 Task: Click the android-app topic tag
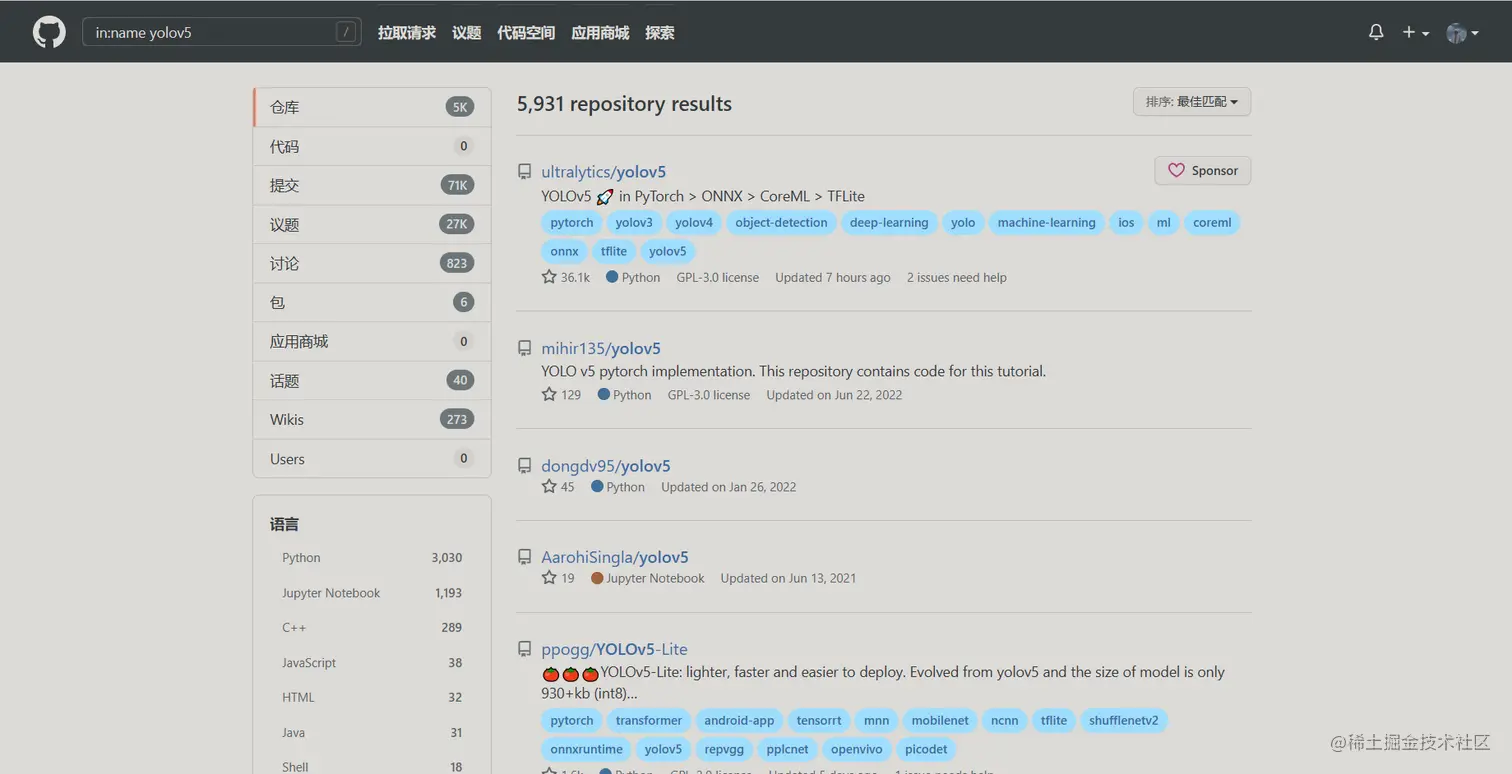coord(739,721)
